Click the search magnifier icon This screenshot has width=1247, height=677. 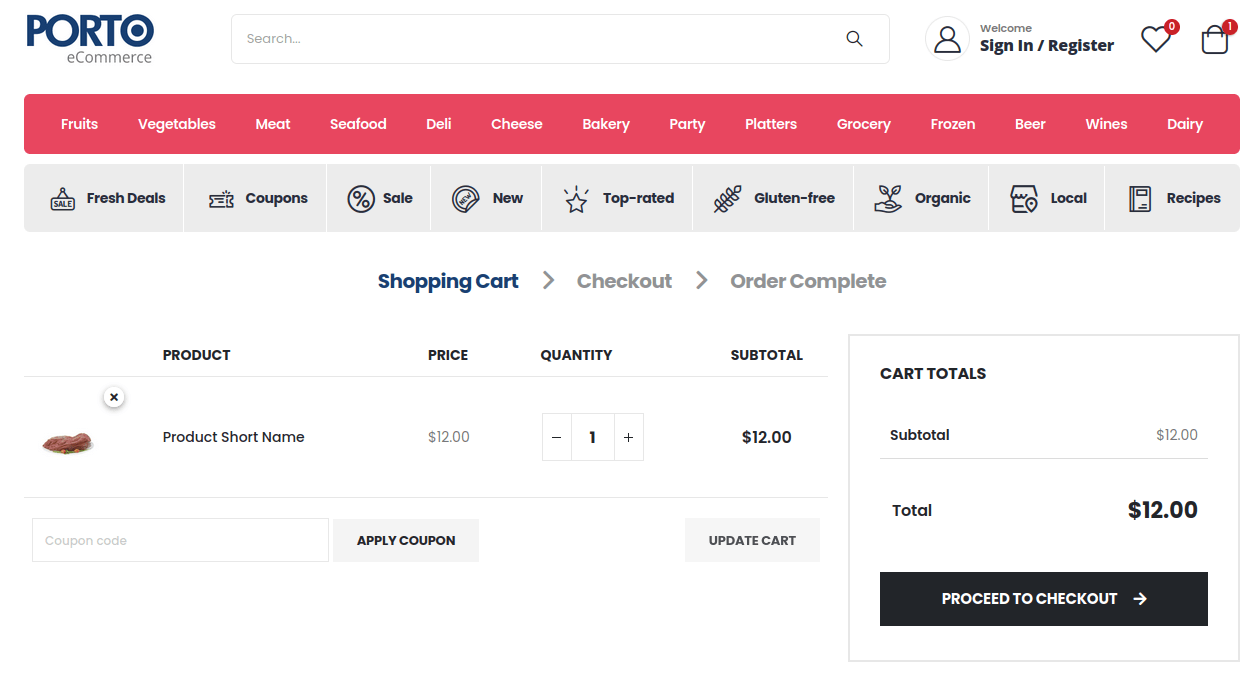click(x=854, y=38)
